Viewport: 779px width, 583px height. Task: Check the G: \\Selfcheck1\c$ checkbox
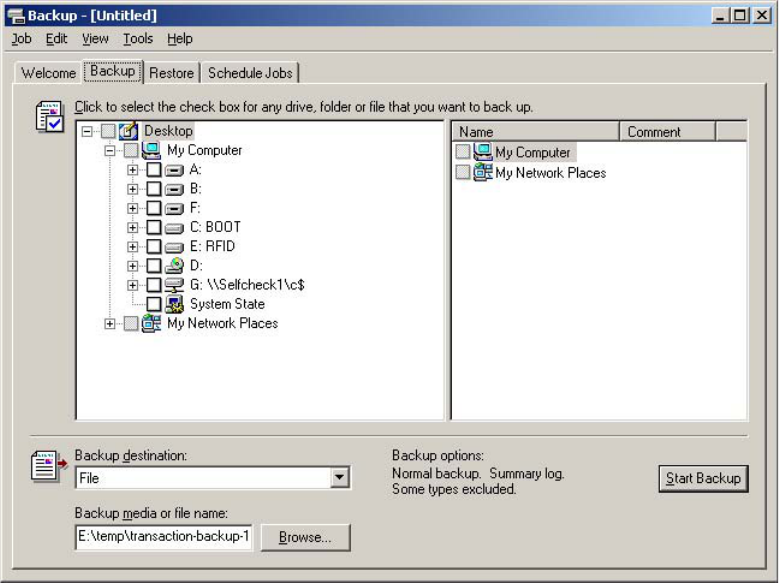[154, 285]
